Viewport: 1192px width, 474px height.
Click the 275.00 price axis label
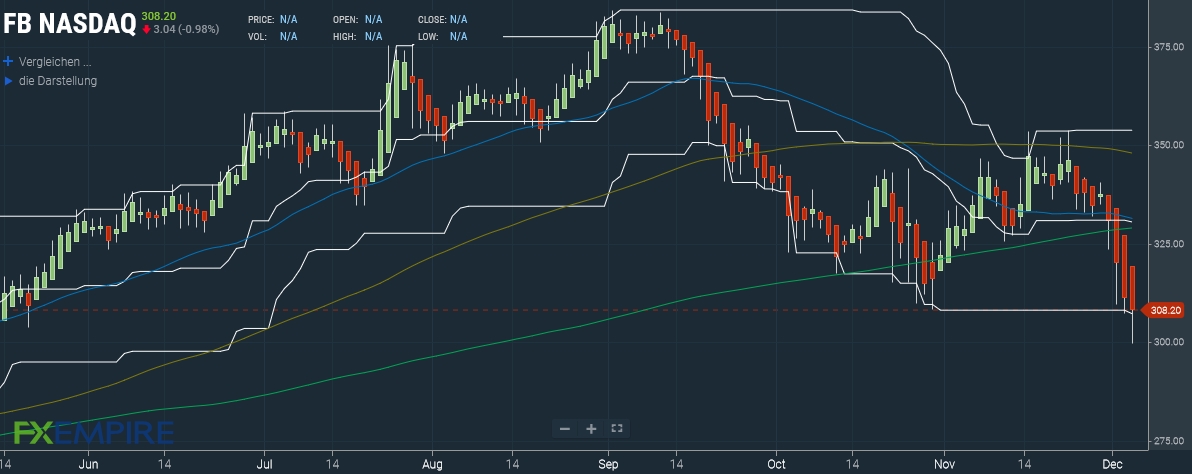coord(1168,441)
